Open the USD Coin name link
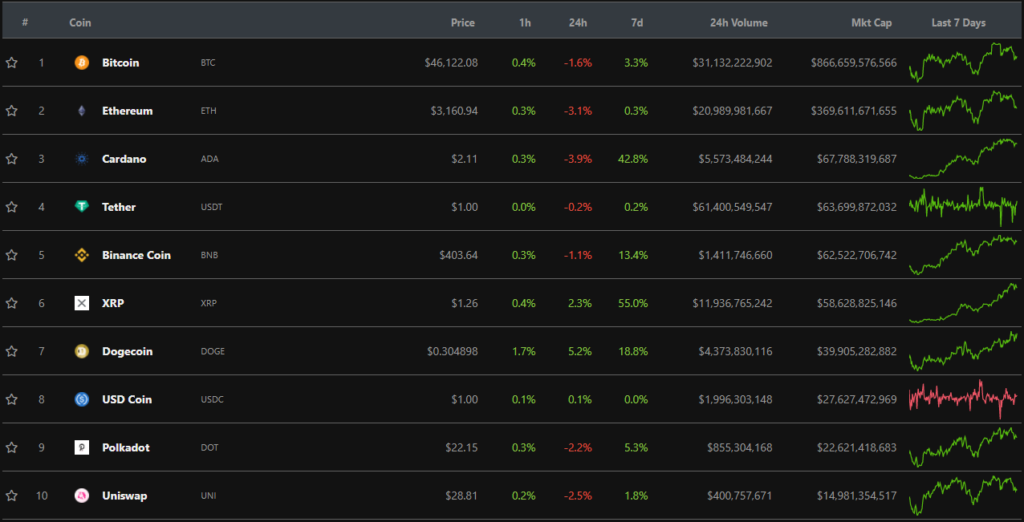1024x522 pixels. (127, 399)
